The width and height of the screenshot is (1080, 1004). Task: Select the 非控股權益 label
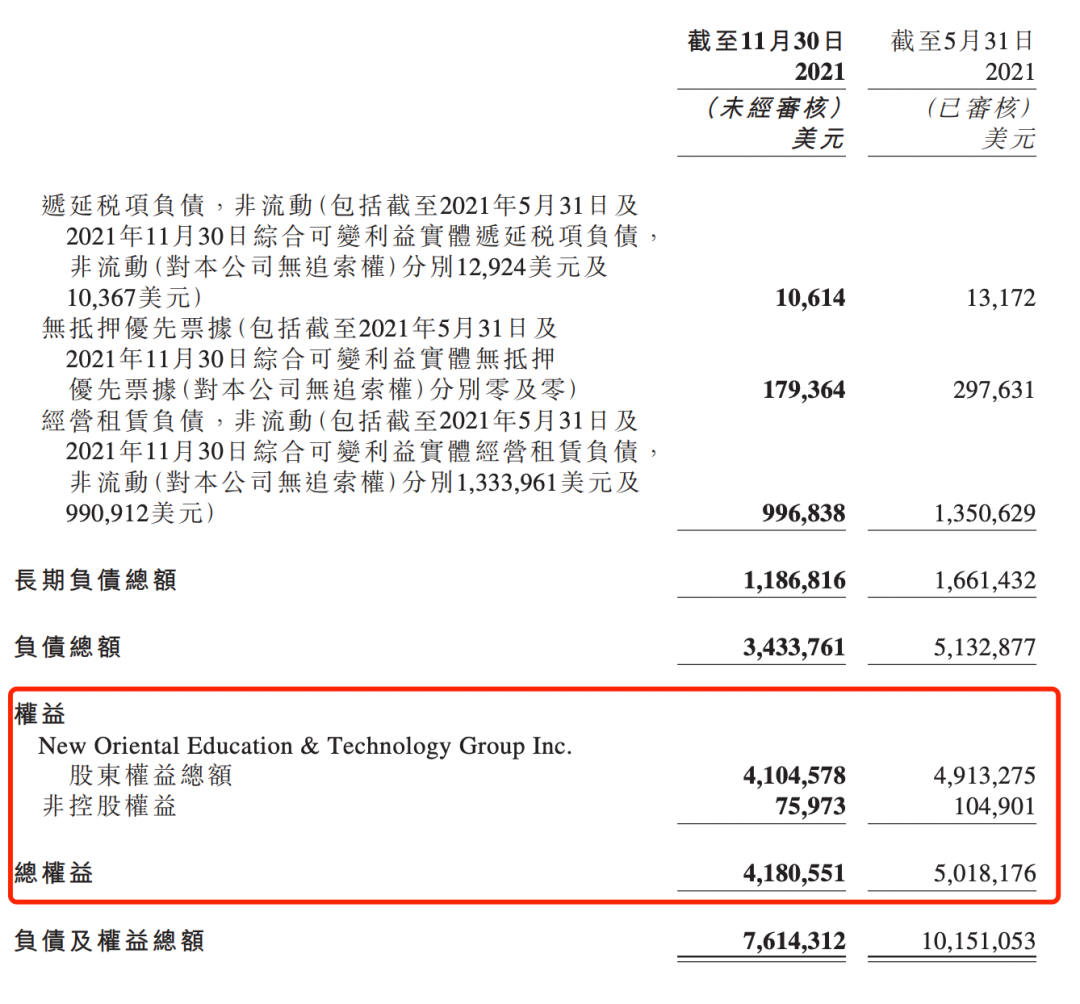coord(110,806)
